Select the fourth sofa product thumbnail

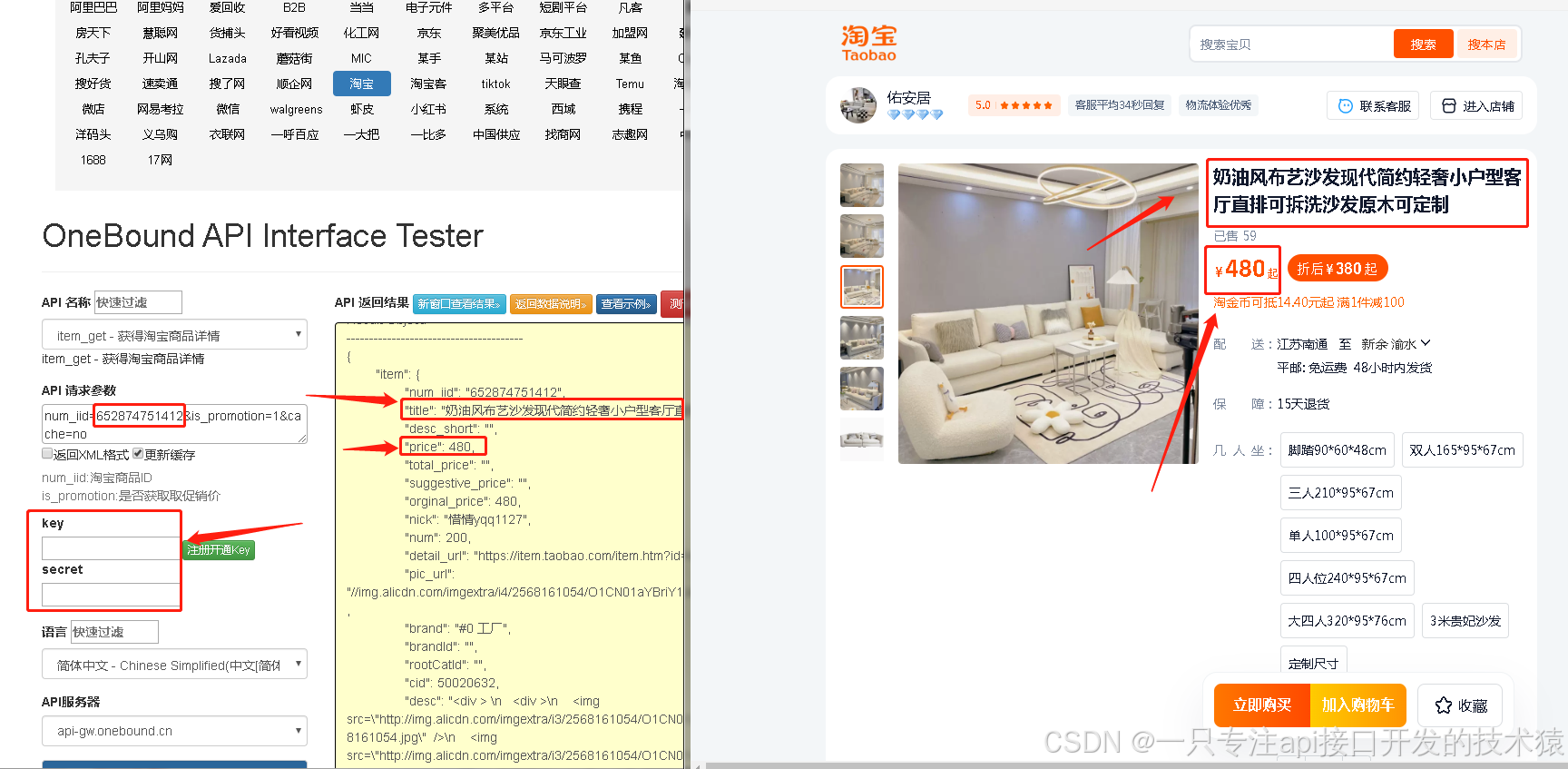pos(862,338)
